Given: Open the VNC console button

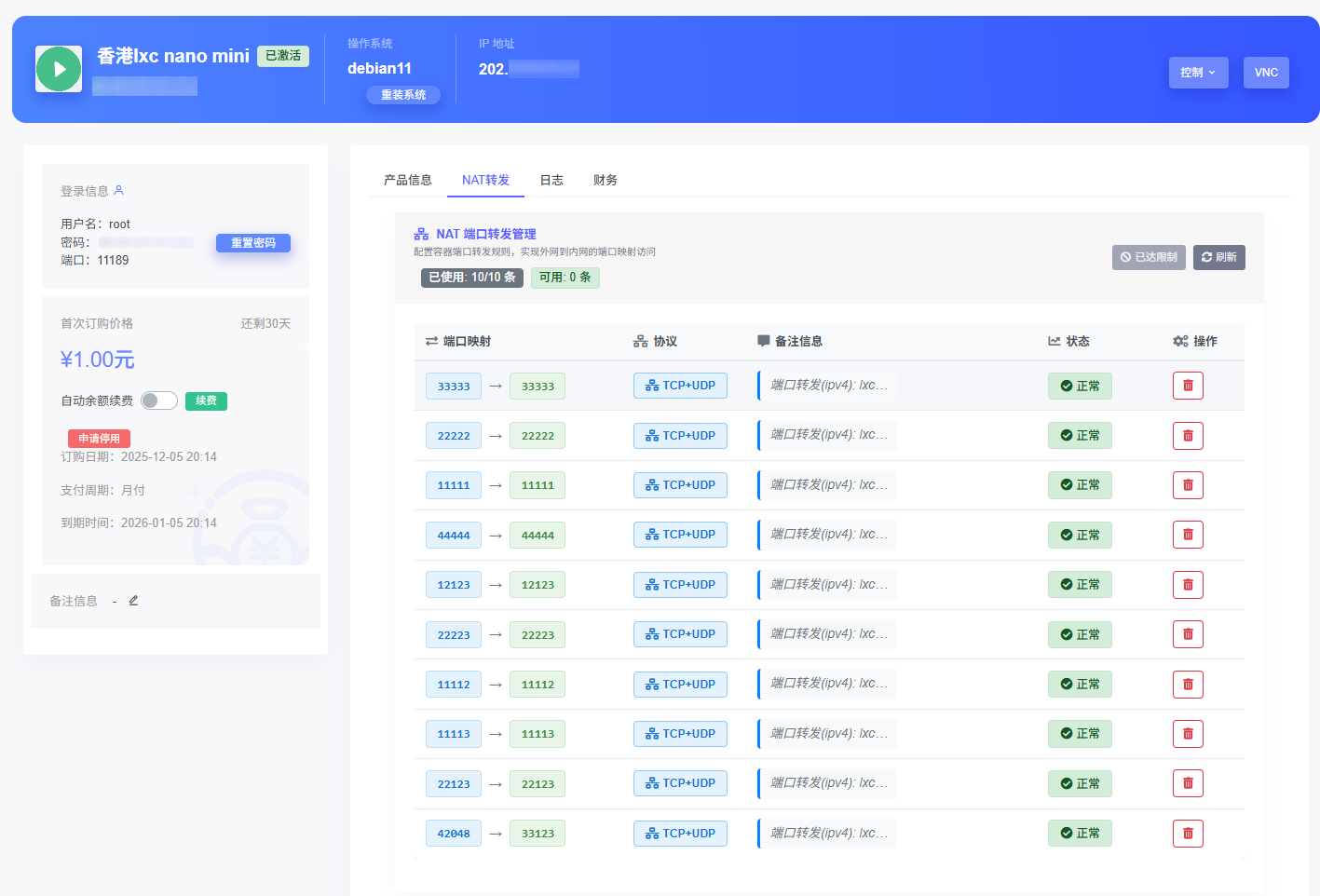Looking at the screenshot, I should pyautogui.click(x=1266, y=73).
